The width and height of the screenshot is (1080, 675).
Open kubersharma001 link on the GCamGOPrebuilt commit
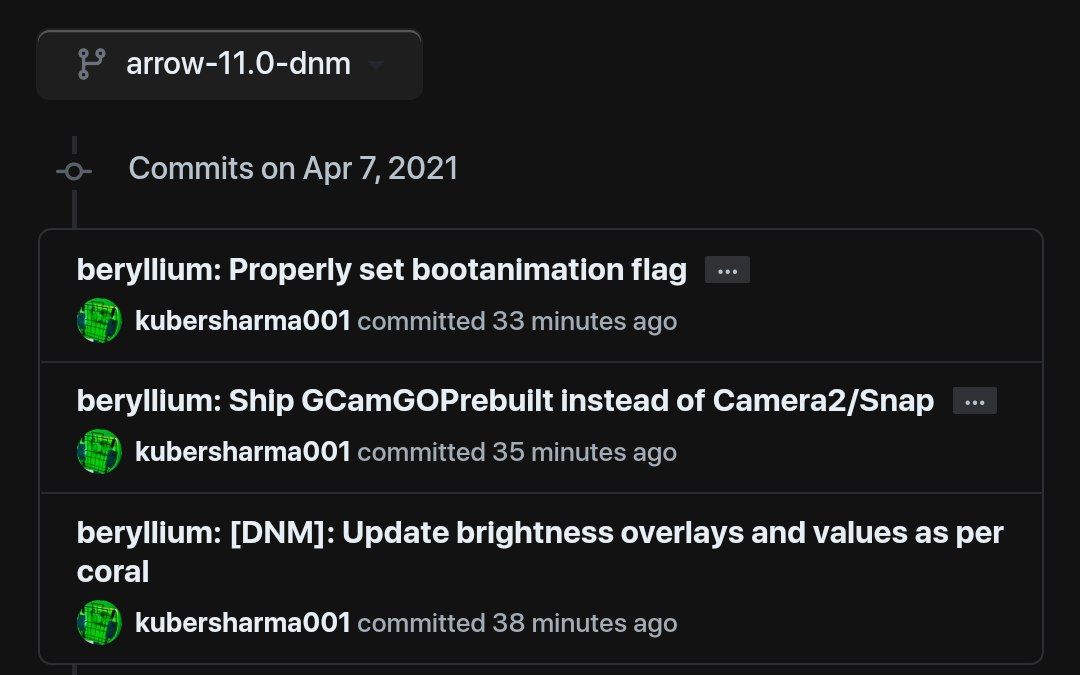coord(242,452)
